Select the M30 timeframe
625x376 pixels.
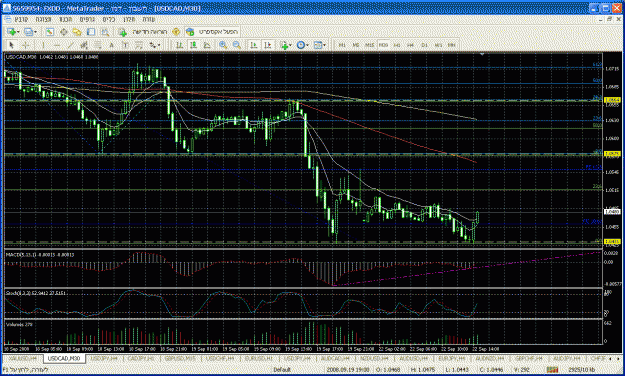pyautogui.click(x=383, y=45)
